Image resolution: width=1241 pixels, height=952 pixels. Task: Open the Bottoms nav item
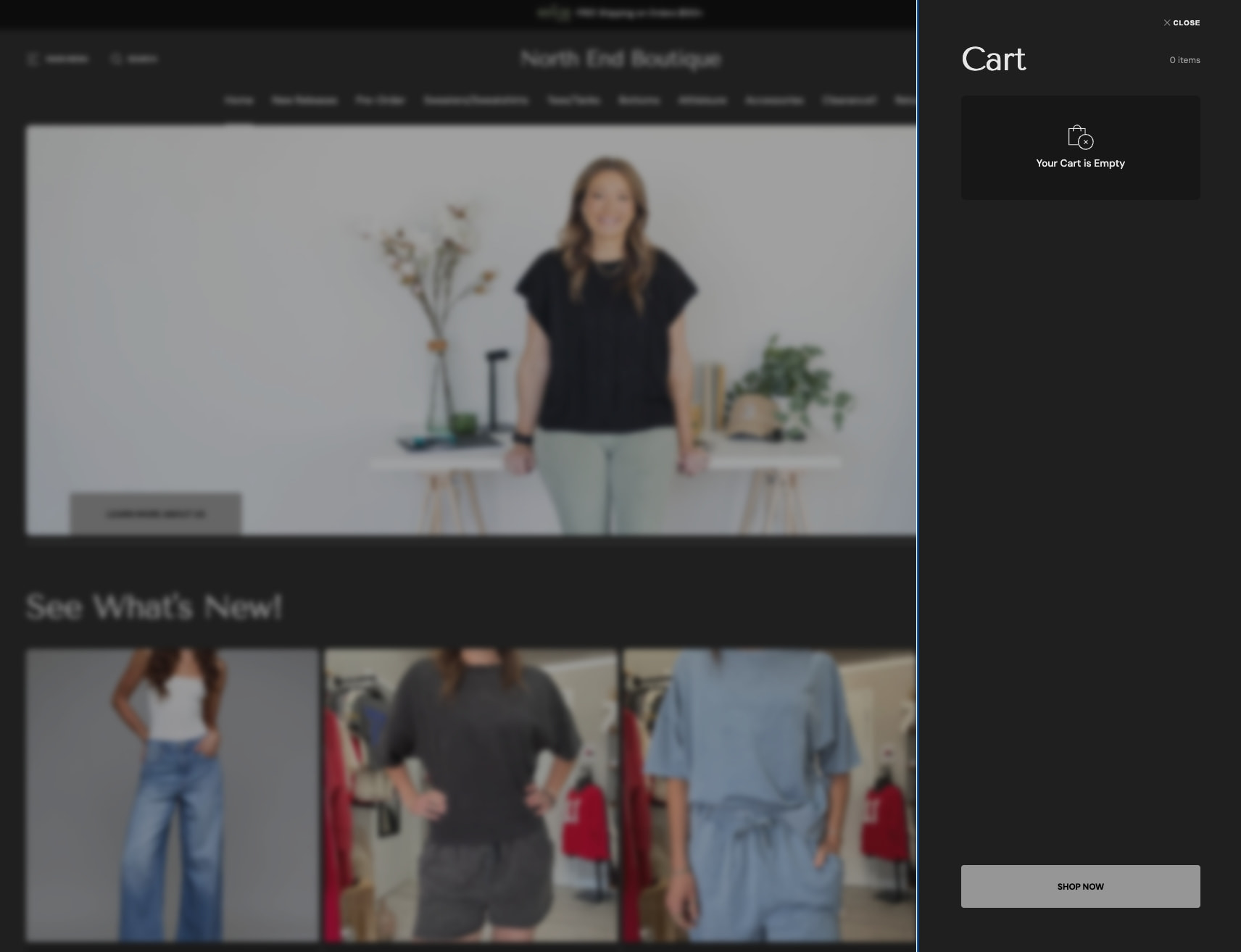coord(639,100)
